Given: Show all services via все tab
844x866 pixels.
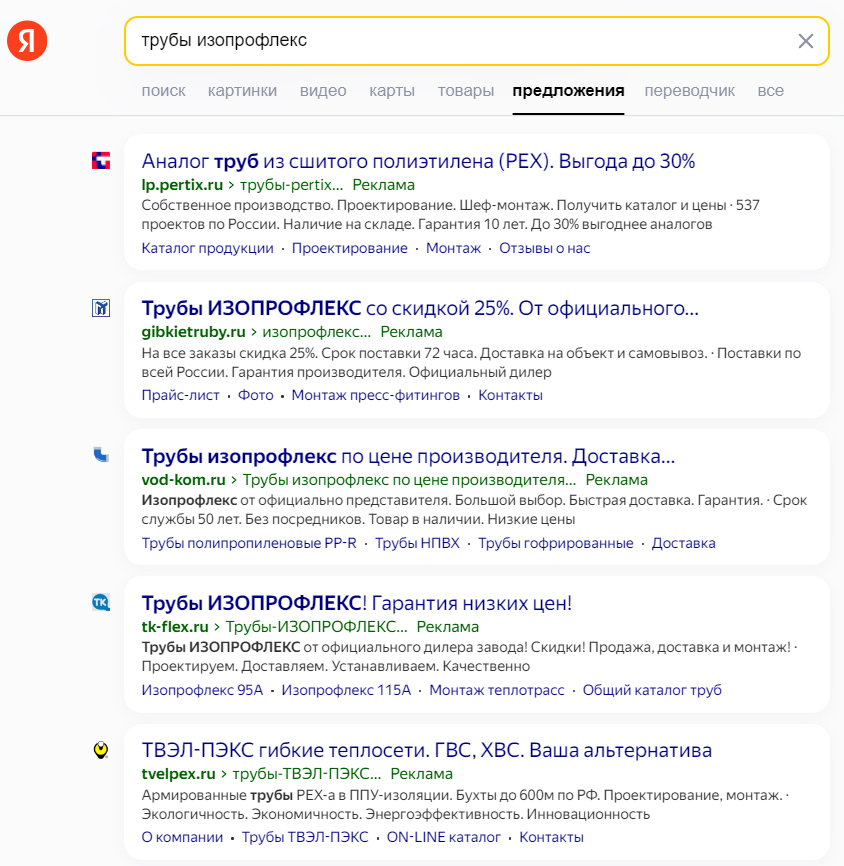Looking at the screenshot, I should 771,91.
